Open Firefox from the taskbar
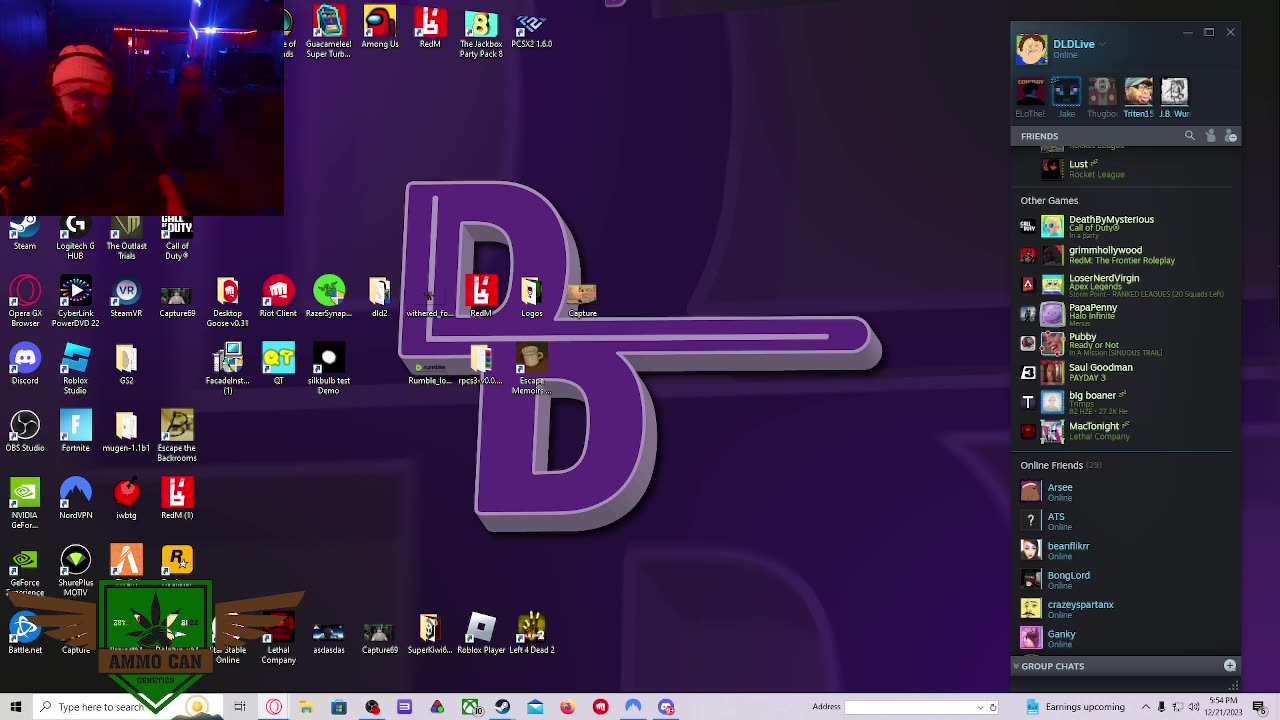 (x=567, y=707)
